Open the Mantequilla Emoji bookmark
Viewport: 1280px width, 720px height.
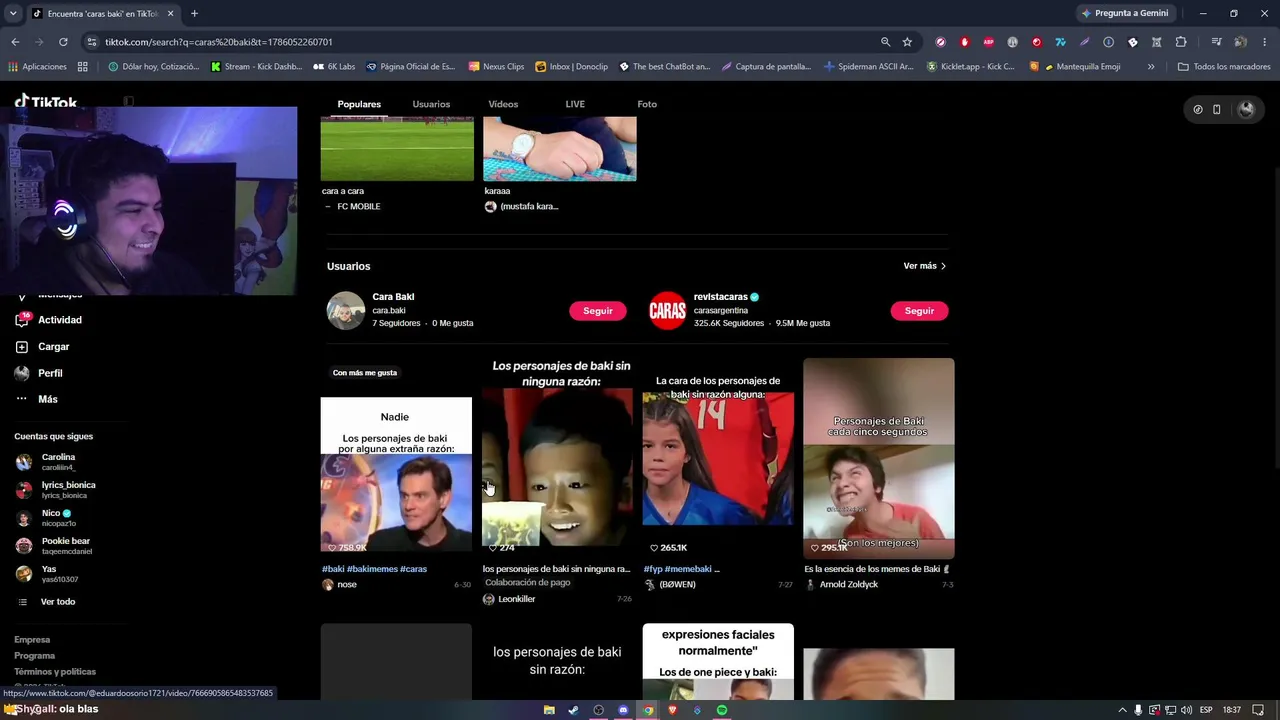pyautogui.click(x=1082, y=67)
